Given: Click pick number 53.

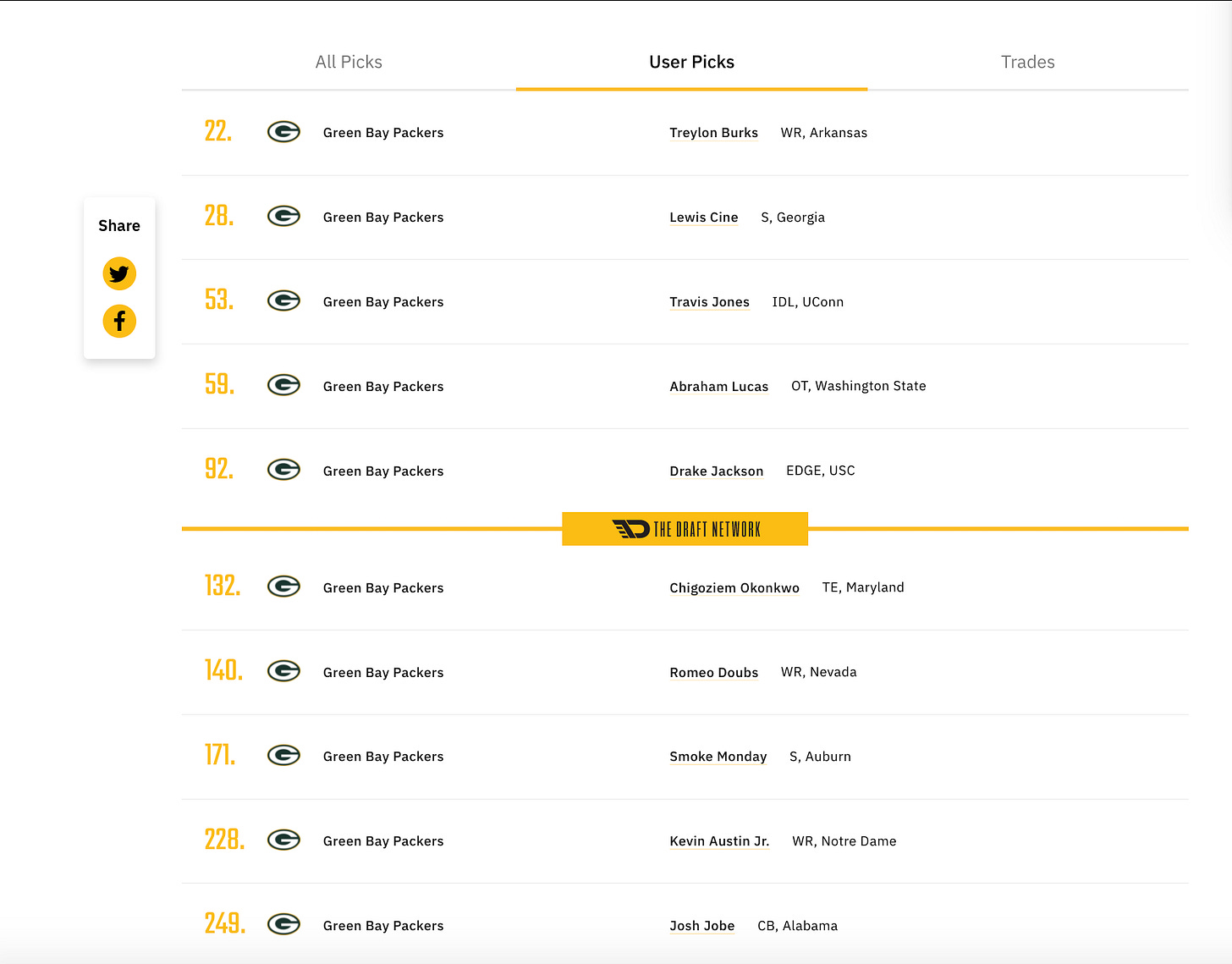Looking at the screenshot, I should coord(219,300).
